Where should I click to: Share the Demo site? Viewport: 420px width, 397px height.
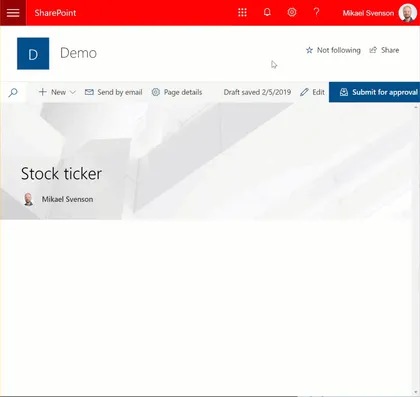point(384,50)
